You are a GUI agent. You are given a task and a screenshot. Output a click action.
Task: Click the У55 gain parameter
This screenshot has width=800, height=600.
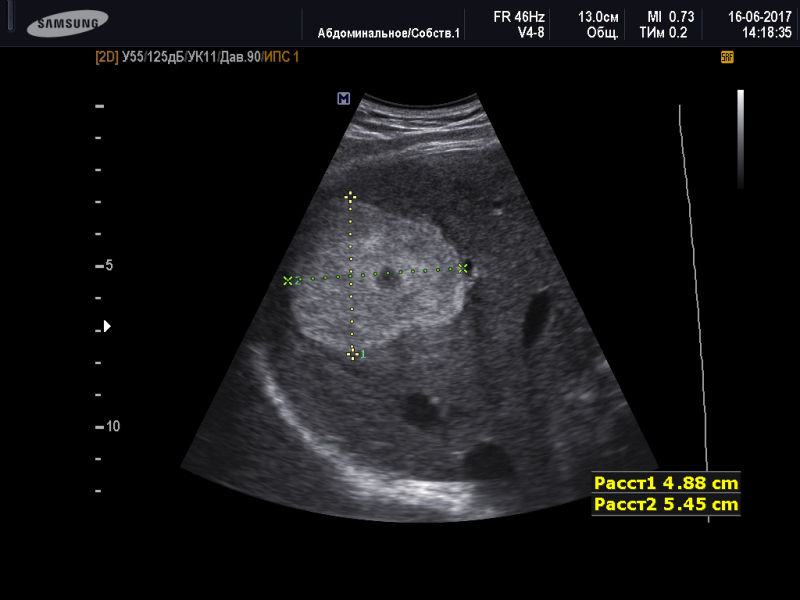(x=133, y=57)
